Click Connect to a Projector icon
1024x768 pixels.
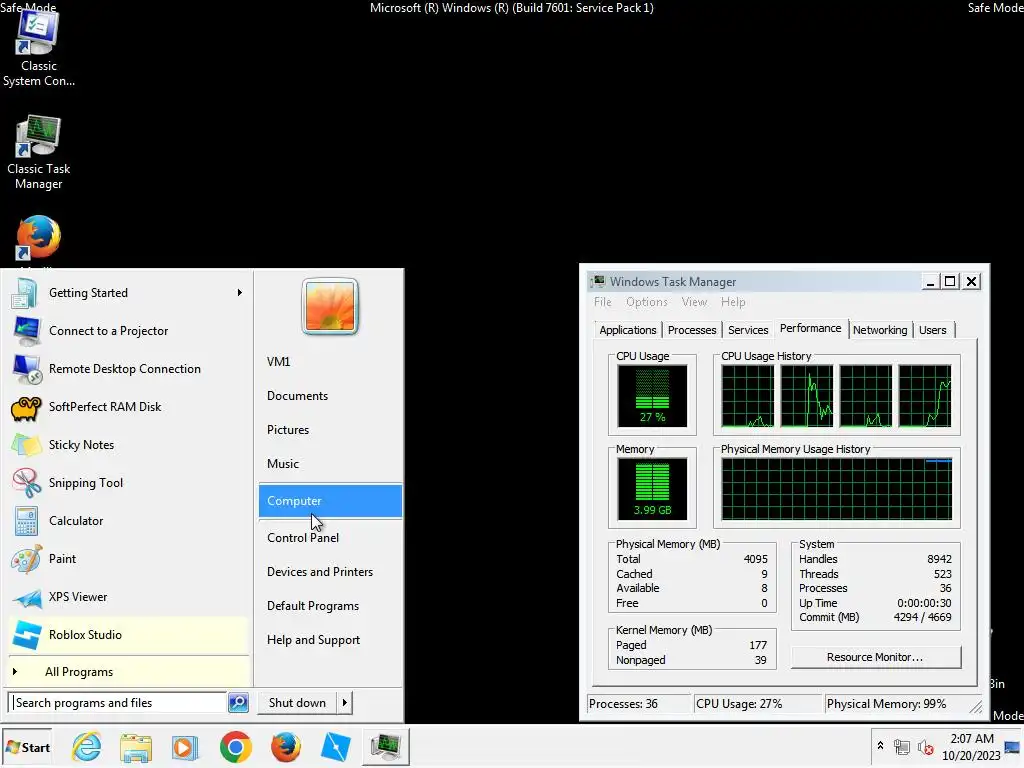click(x=27, y=330)
